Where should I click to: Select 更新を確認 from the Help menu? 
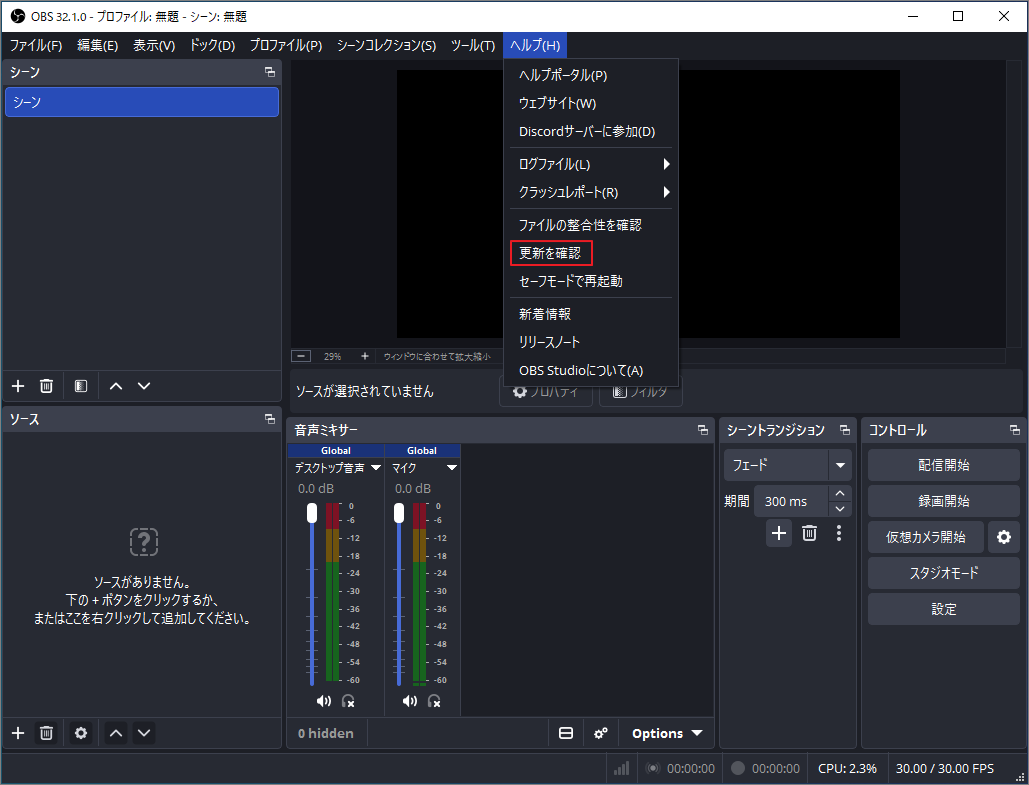click(550, 252)
